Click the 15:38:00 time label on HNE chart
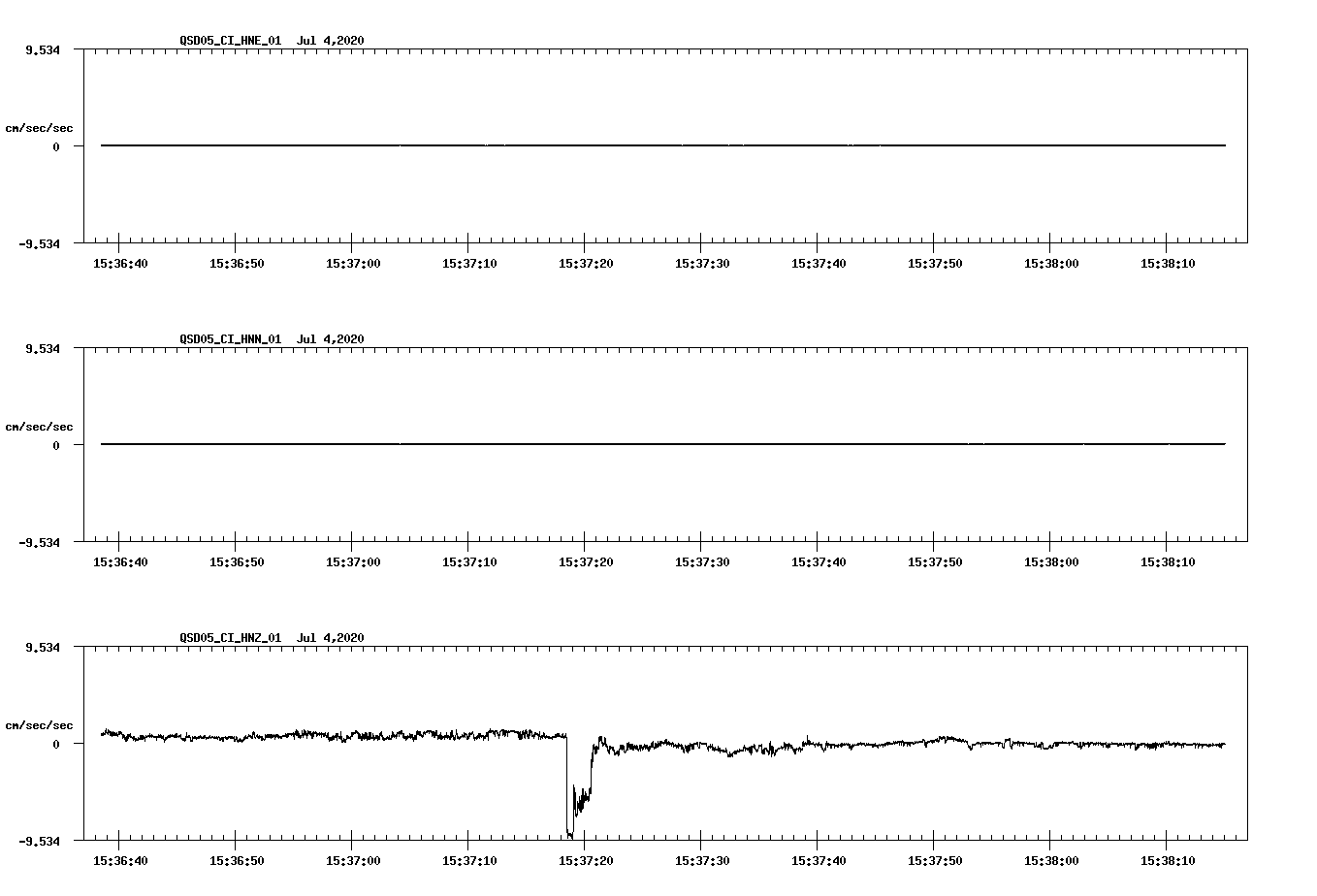Viewport: 1317px width, 896px height. pyautogui.click(x=1051, y=264)
